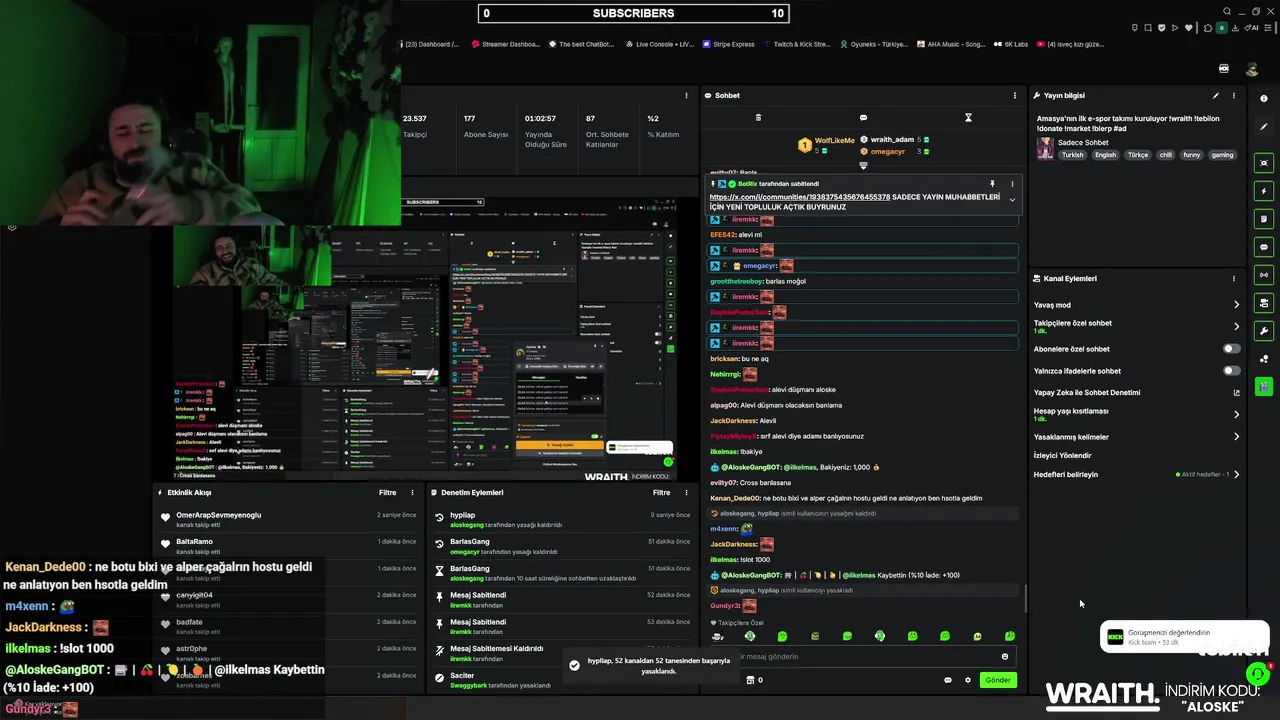Image resolution: width=1280 pixels, height=720 pixels.
Task: Click the chat bubble icon beside Gönder
Action: coord(948,680)
